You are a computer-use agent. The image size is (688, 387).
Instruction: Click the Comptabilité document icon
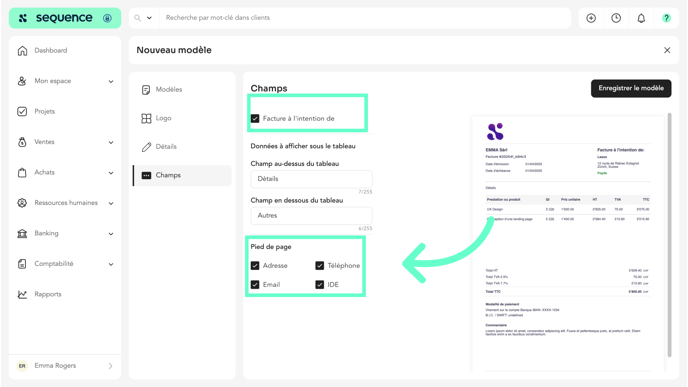[22, 264]
